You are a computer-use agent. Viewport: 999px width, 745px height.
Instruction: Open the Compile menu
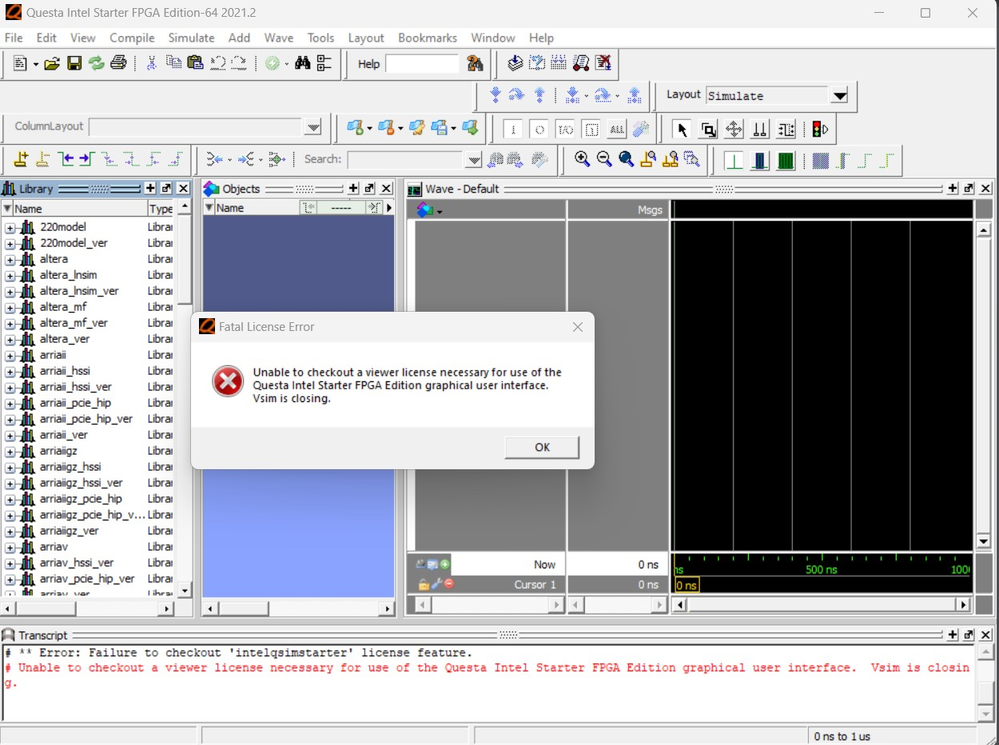tap(132, 38)
